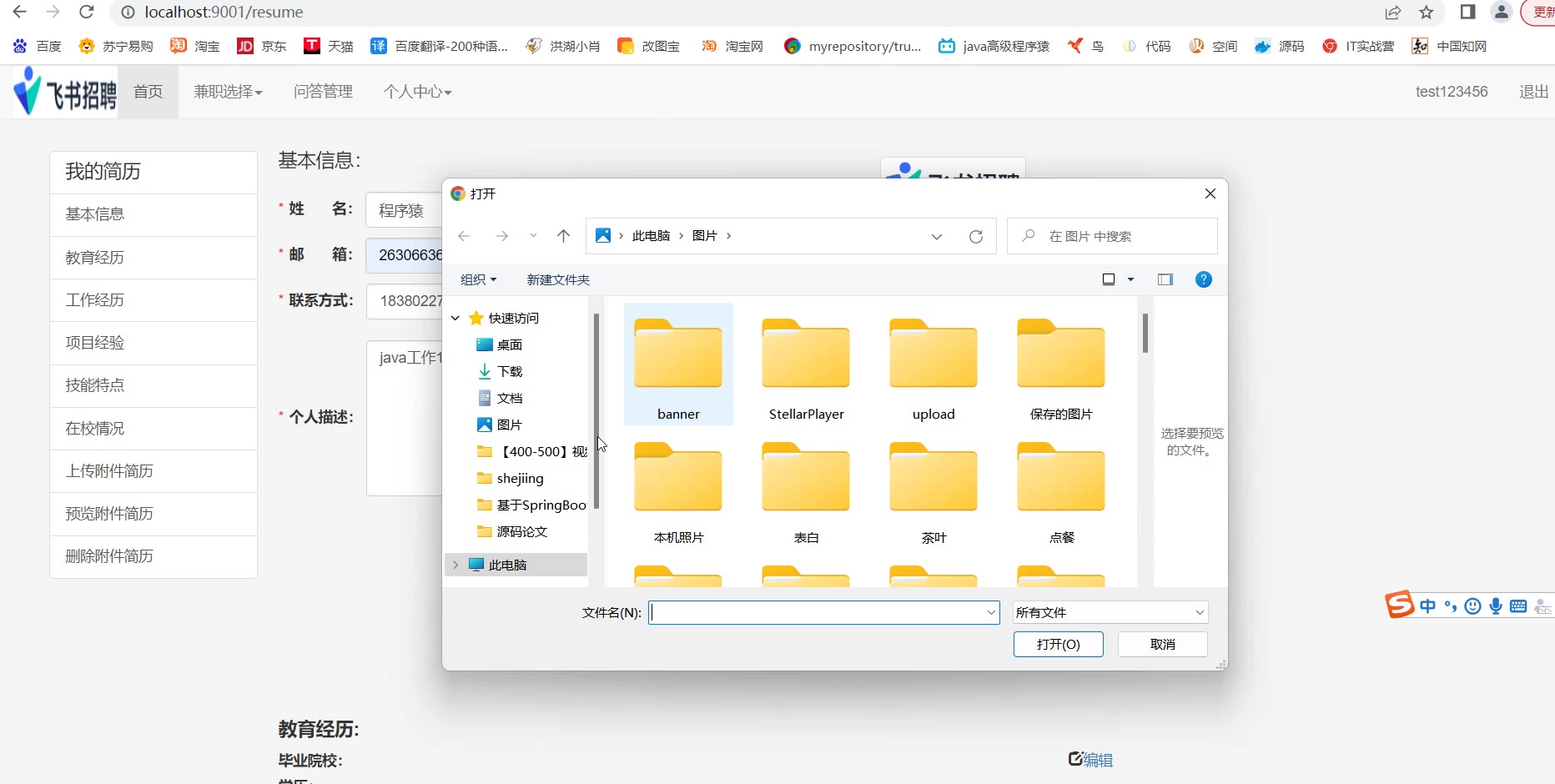The height and width of the screenshot is (784, 1555).
Task: Open the file dialog help icon
Action: [1204, 279]
